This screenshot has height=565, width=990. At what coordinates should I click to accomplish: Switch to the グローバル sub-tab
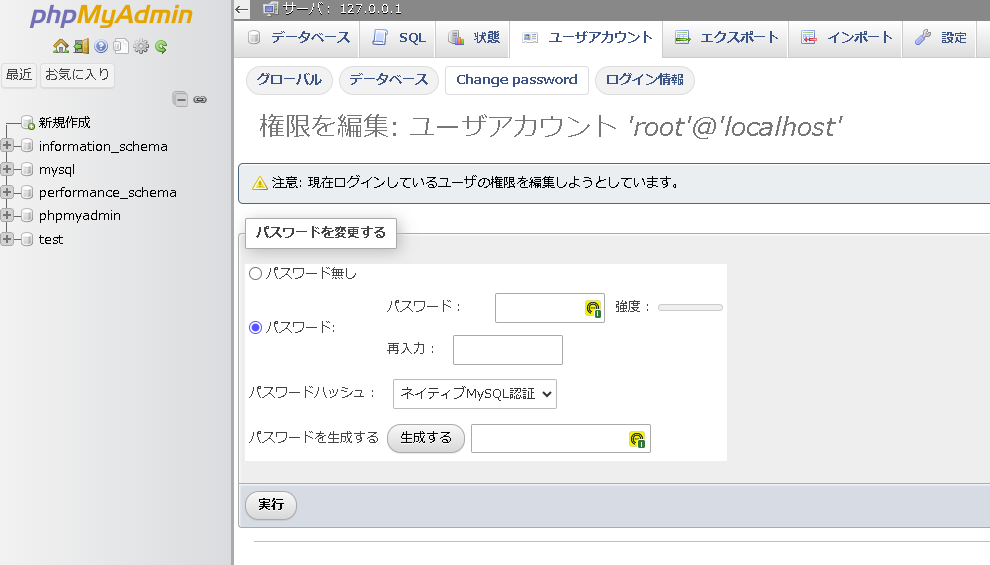[289, 80]
